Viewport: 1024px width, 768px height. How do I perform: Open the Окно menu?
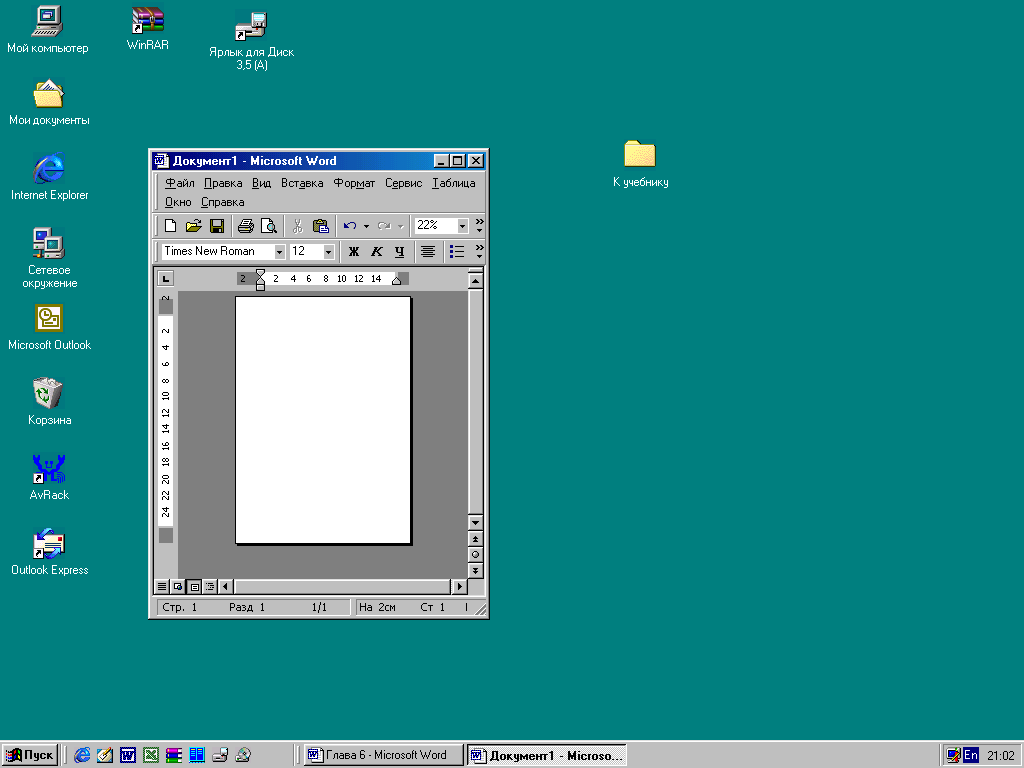178,202
